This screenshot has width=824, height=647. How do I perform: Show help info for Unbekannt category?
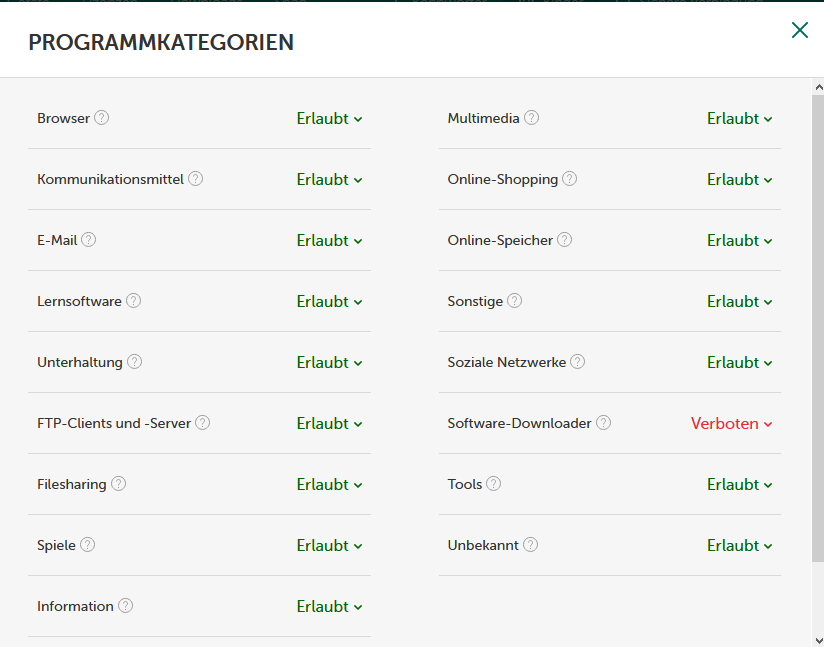[x=530, y=545]
